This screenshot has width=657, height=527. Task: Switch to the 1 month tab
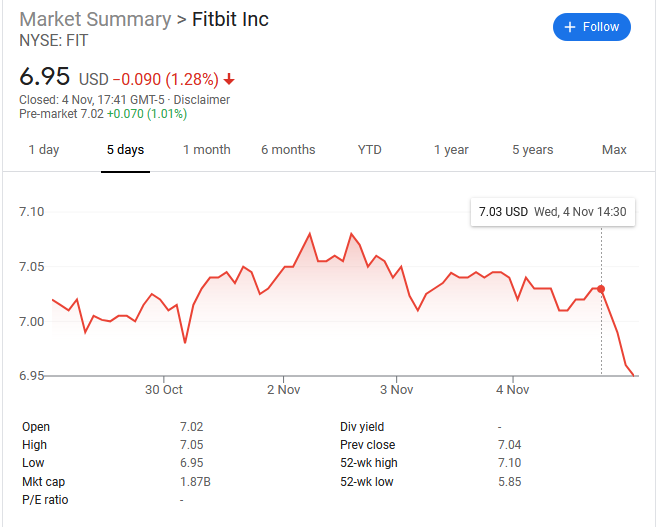206,150
